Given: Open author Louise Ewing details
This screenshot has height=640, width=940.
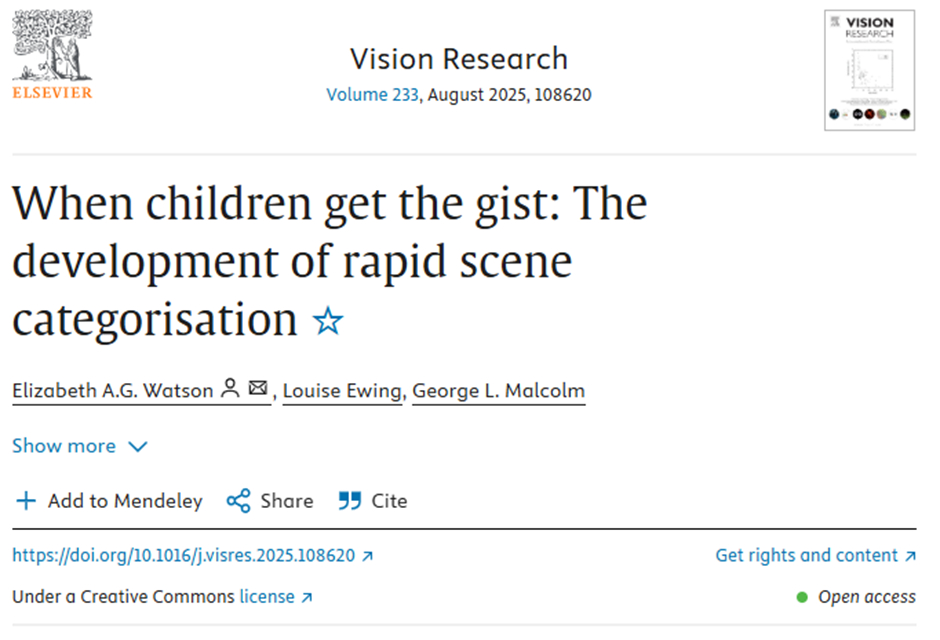Looking at the screenshot, I should 343,390.
